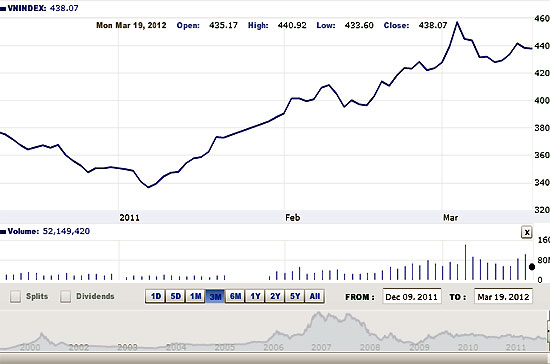Click the Low value 433.60 in header

click(x=359, y=25)
